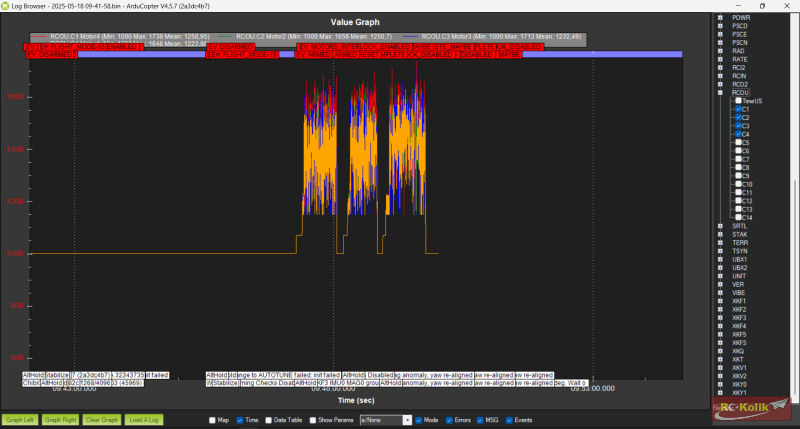
Task: Collapse the RCOU tree node
Action: point(720,92)
